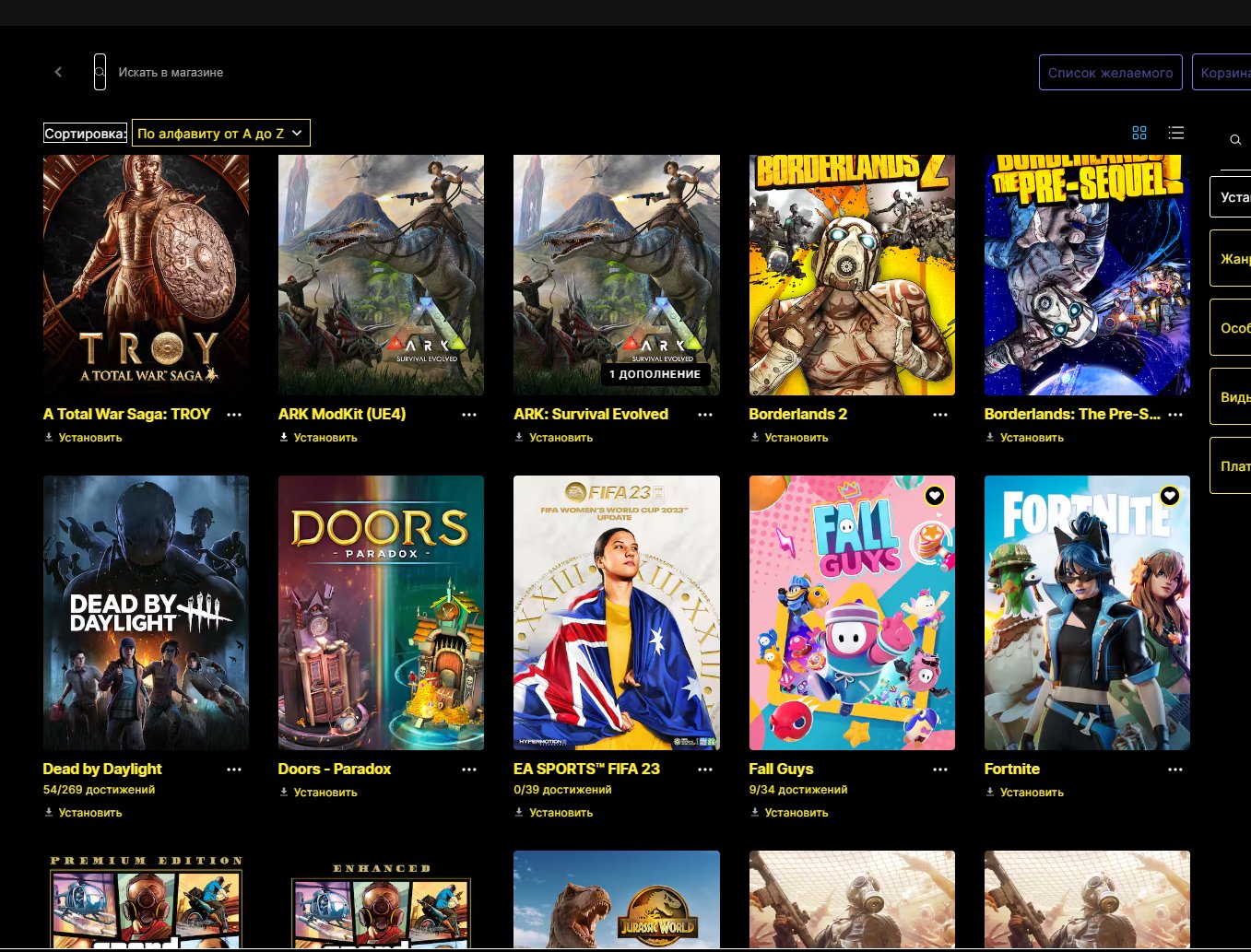
Task: Open the Список желаемого wishlist
Action: (1110, 73)
